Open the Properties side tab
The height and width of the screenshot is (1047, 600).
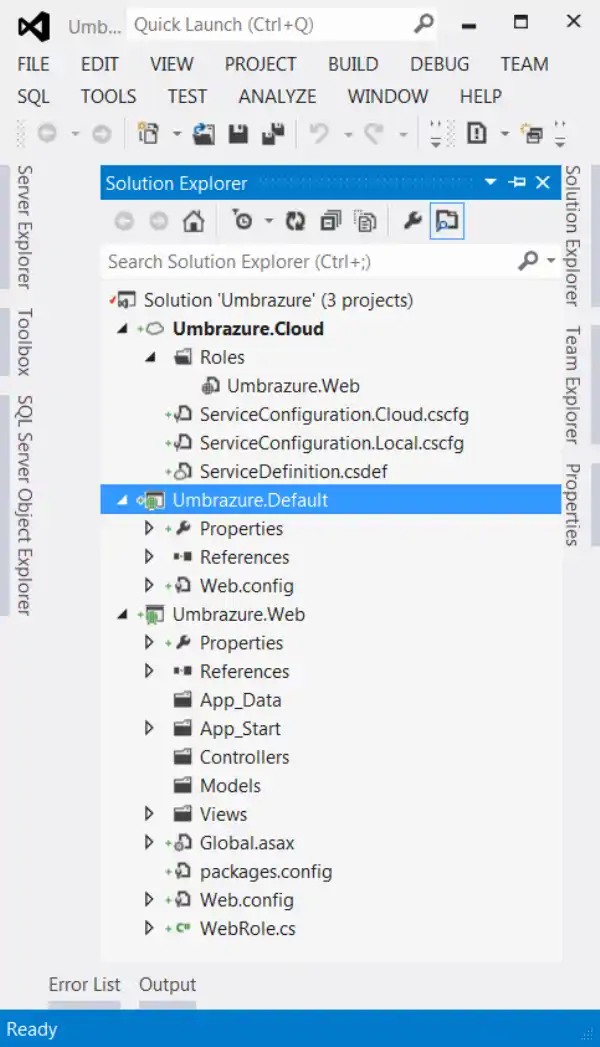click(x=573, y=505)
